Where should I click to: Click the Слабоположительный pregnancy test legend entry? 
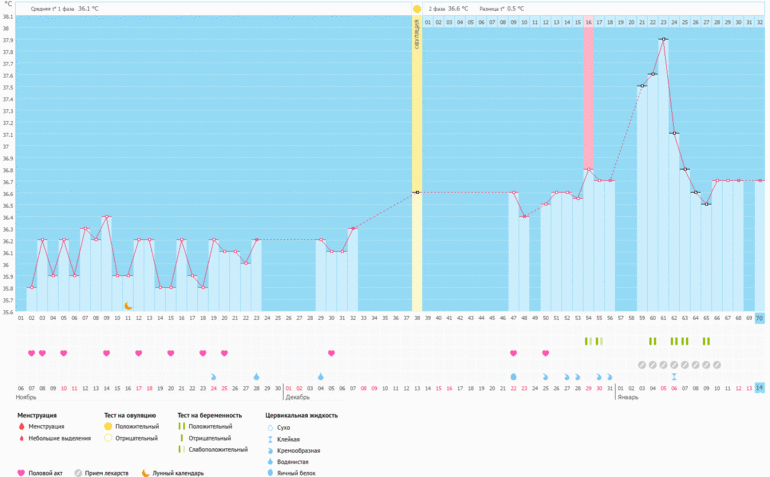pos(213,449)
